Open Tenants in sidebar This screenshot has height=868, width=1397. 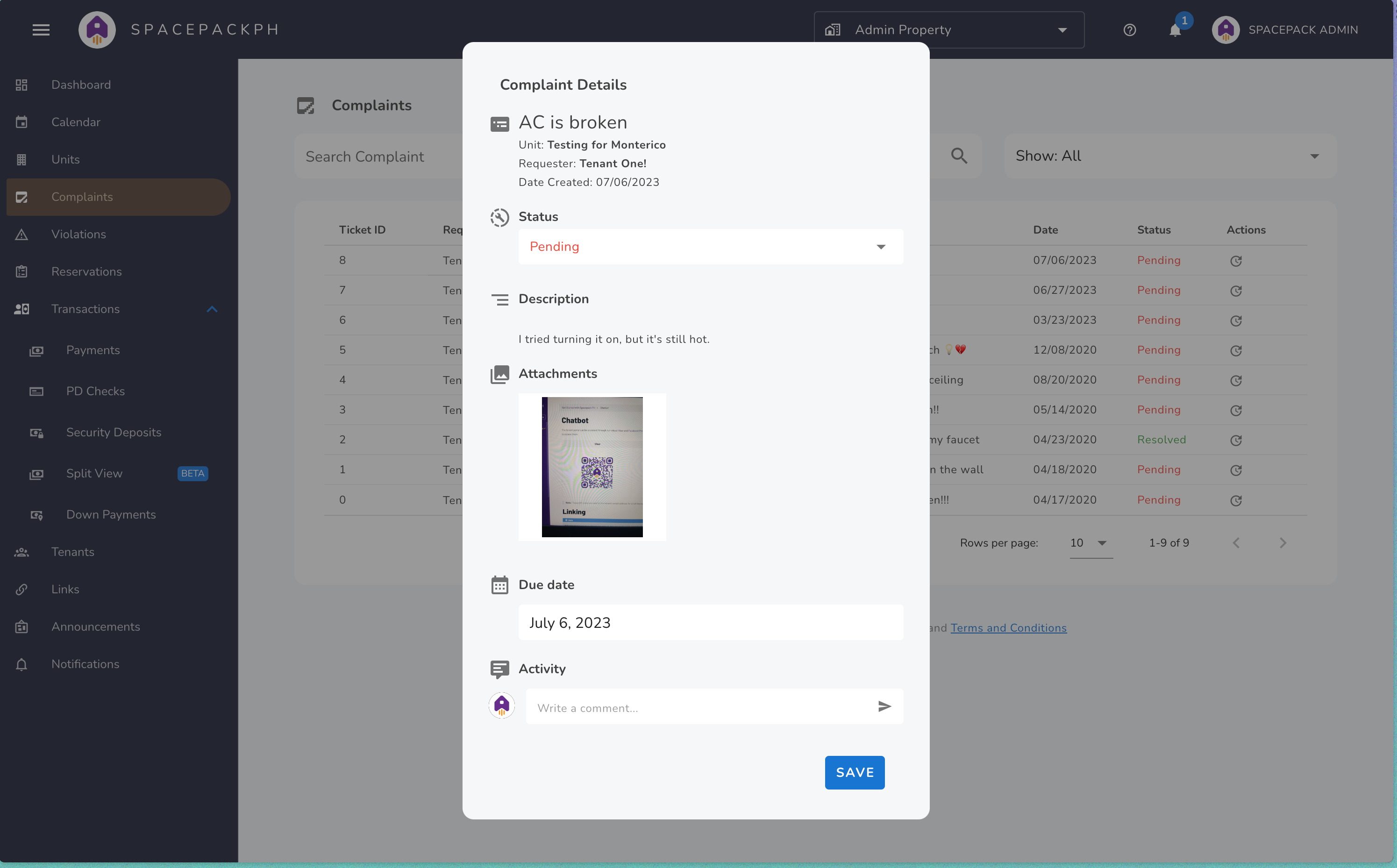(119, 552)
